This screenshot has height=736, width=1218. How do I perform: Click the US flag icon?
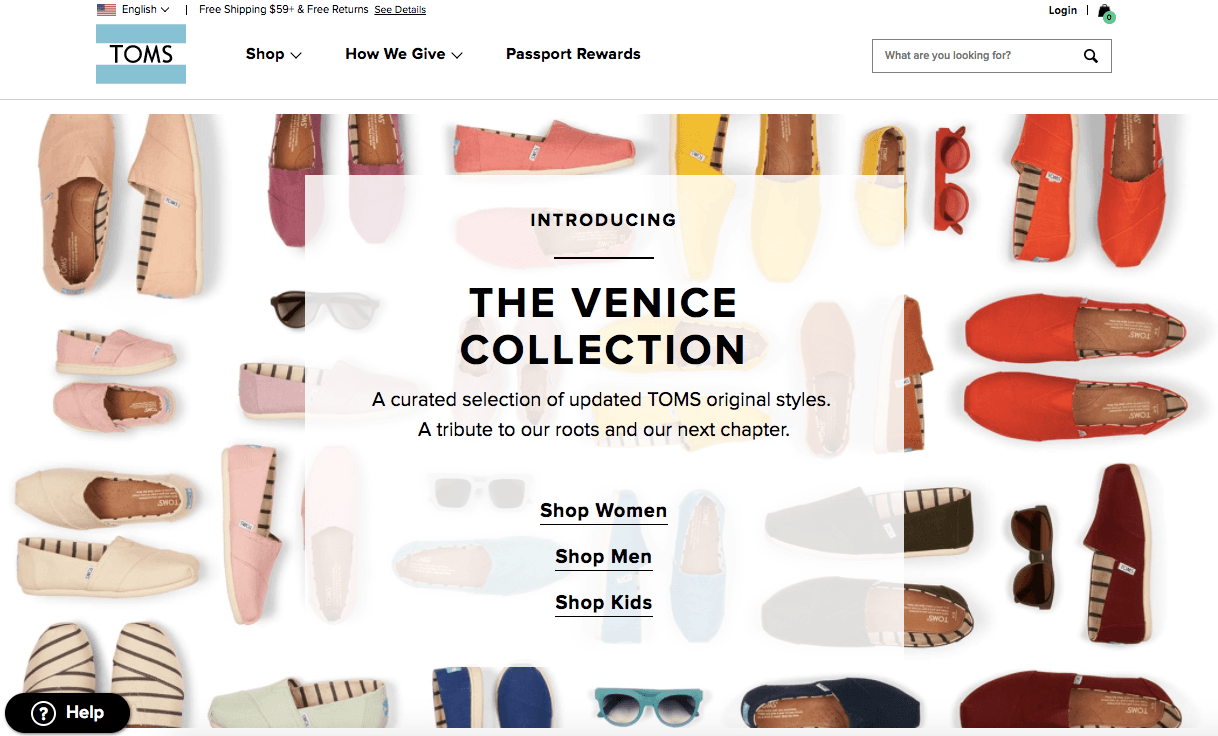pyautogui.click(x=106, y=10)
